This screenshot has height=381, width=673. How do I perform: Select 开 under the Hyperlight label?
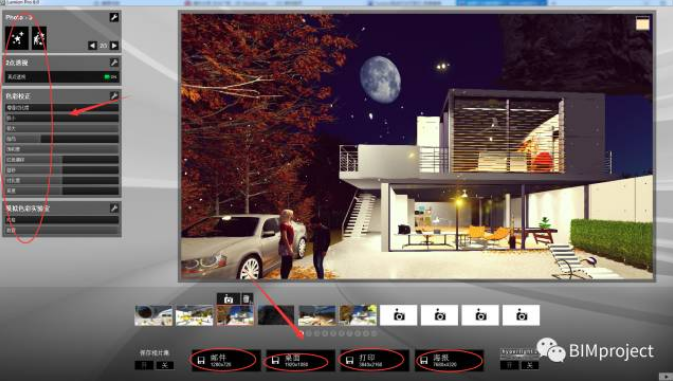point(509,365)
